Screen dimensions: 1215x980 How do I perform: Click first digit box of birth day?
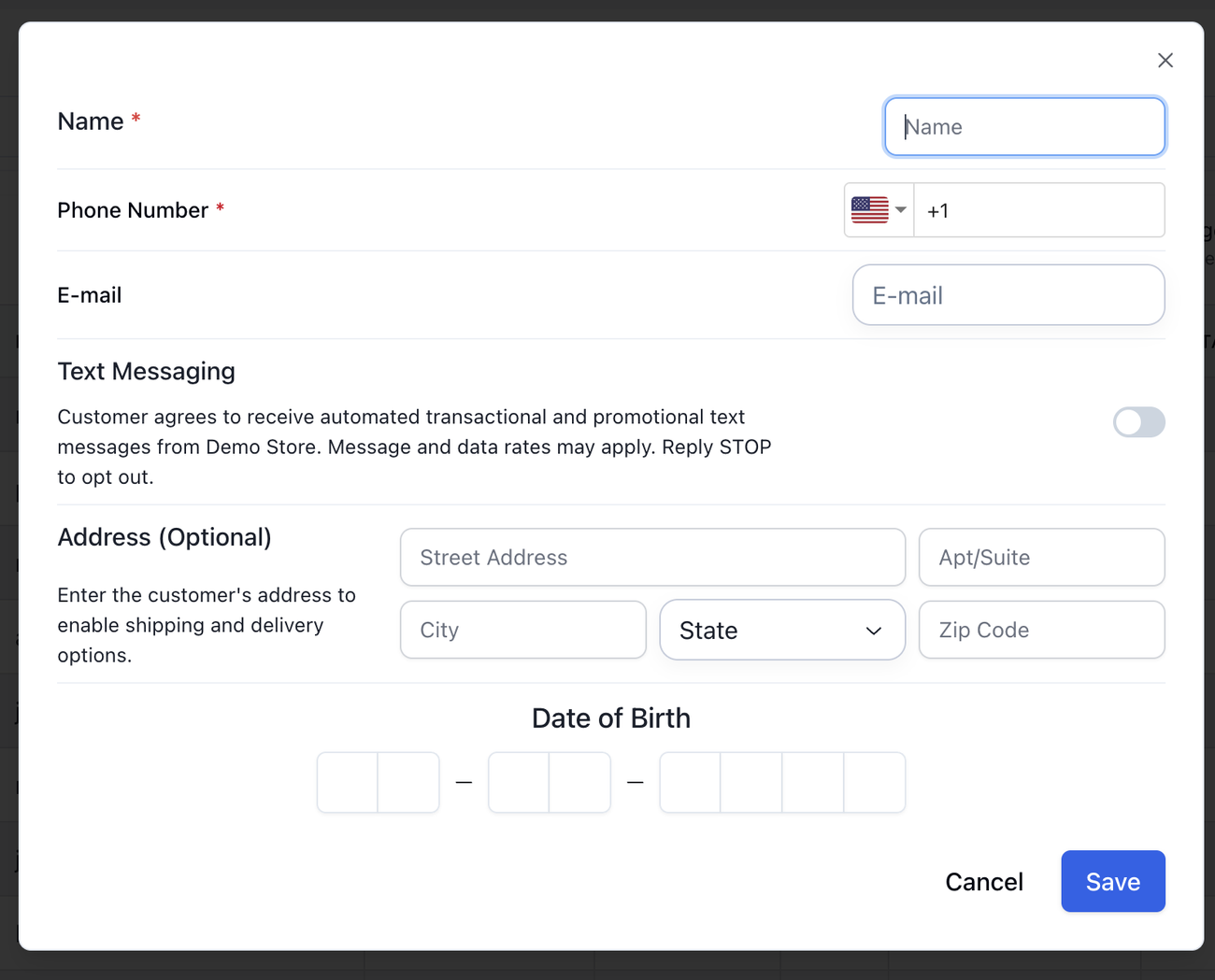coord(519,783)
